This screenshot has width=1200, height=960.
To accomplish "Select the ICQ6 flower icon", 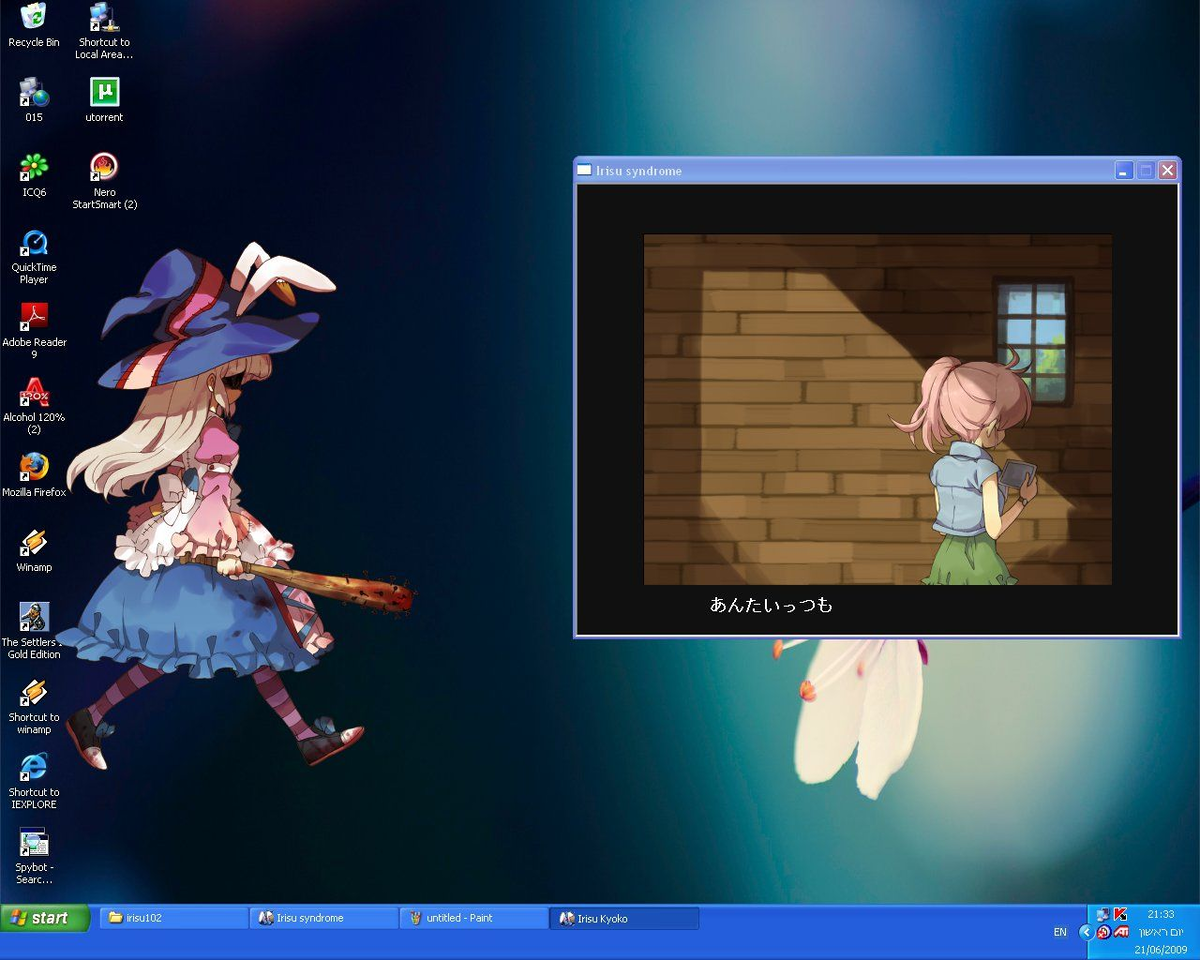I will tap(34, 167).
